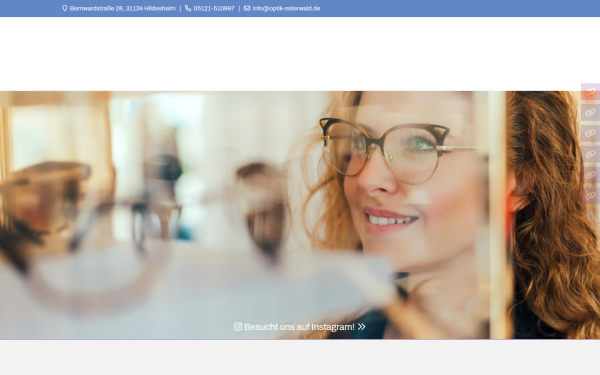
Task: Click the double chevron after Instagram text
Action: click(362, 326)
